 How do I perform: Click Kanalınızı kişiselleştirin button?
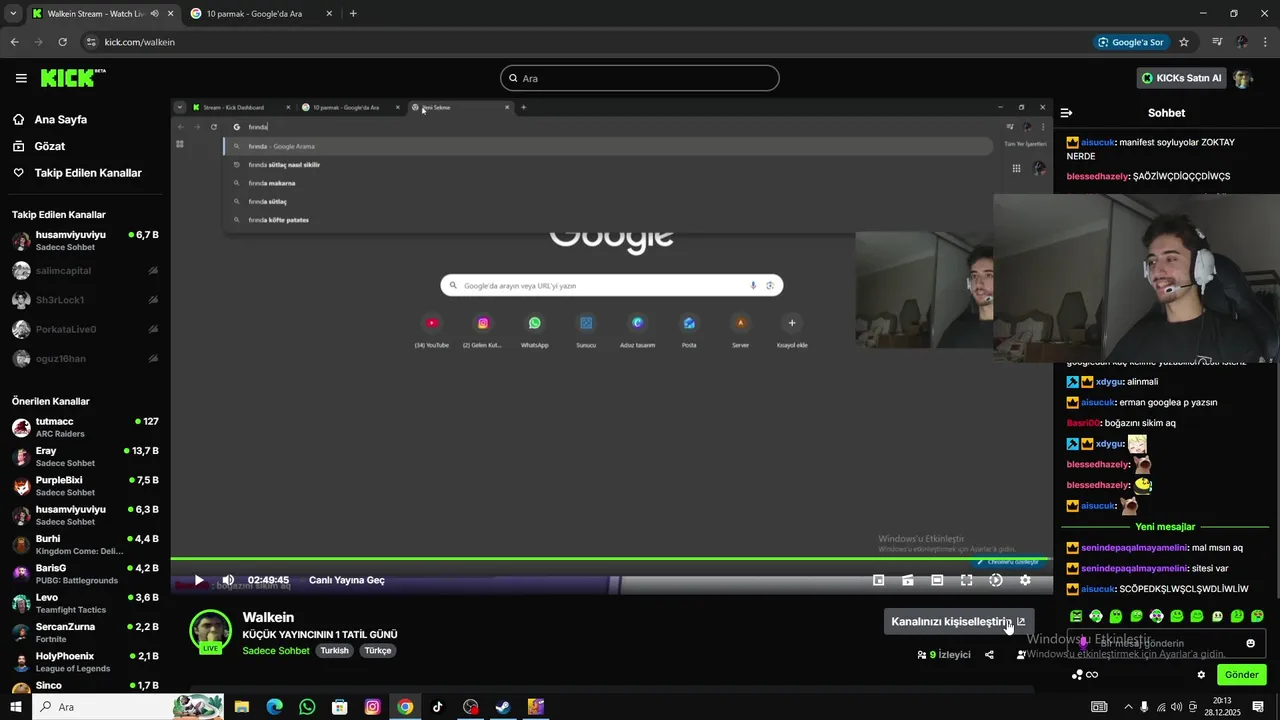[958, 621]
